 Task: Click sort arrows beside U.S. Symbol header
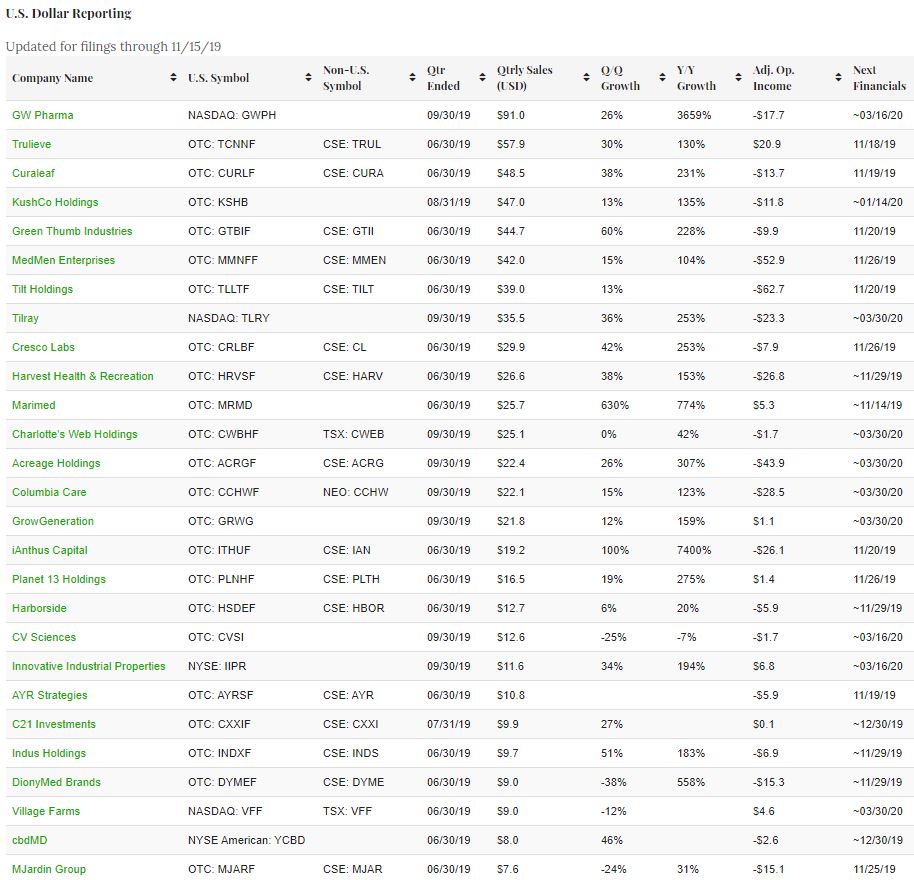[x=307, y=78]
